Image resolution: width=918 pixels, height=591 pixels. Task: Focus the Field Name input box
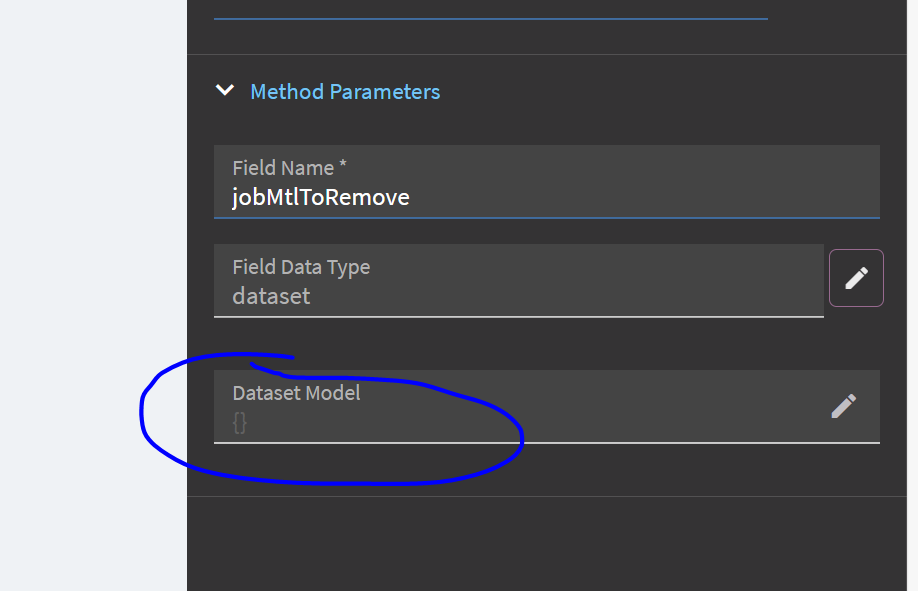pos(547,182)
